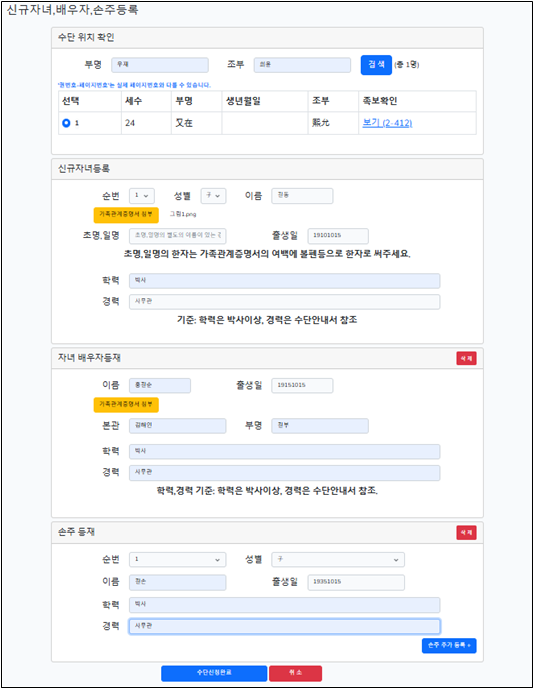Focus the 조부 search input field
Viewport: 533px width, 688px height.
[302, 65]
